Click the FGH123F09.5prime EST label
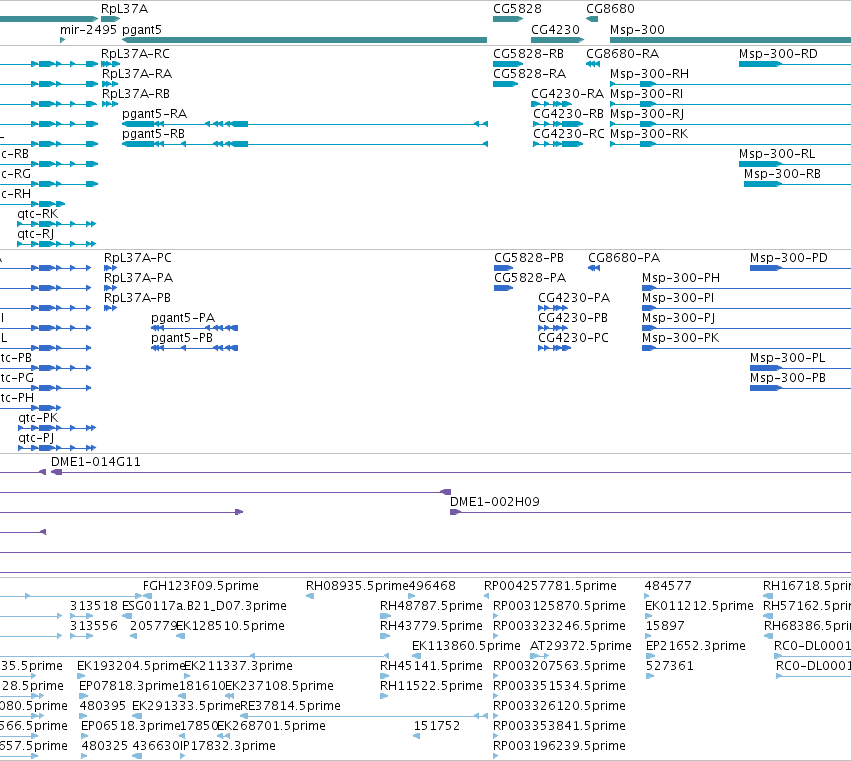Image resolution: width=851 pixels, height=761 pixels. click(x=201, y=586)
